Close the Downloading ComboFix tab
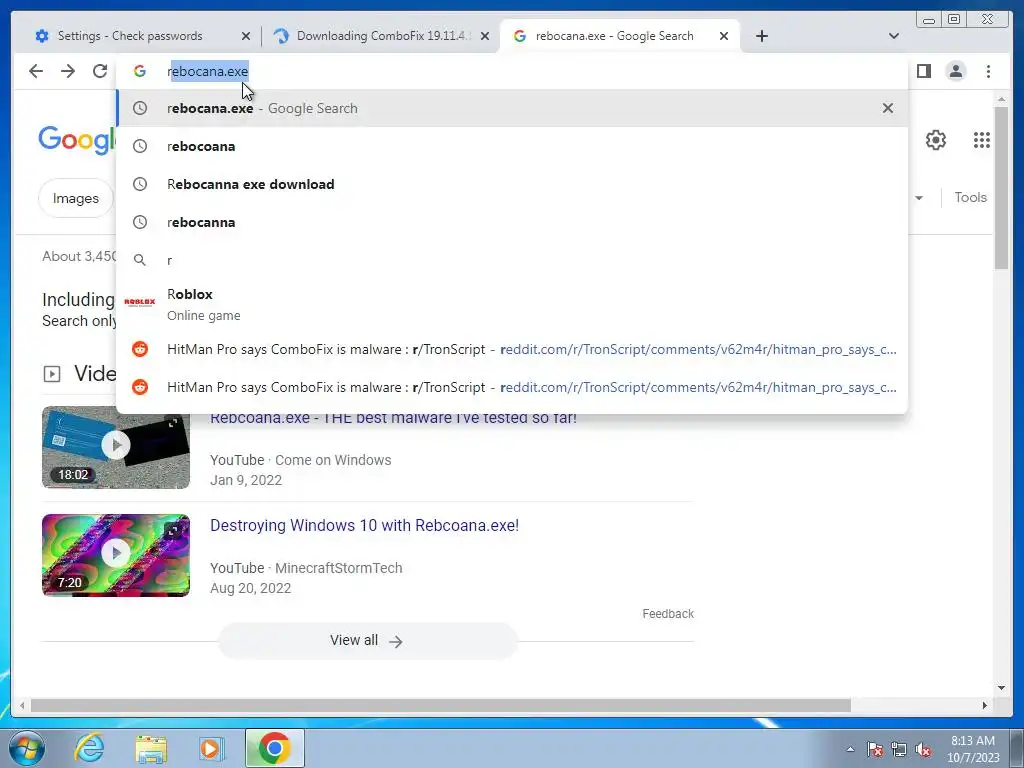Screen dimensions: 1024x768 485,36
